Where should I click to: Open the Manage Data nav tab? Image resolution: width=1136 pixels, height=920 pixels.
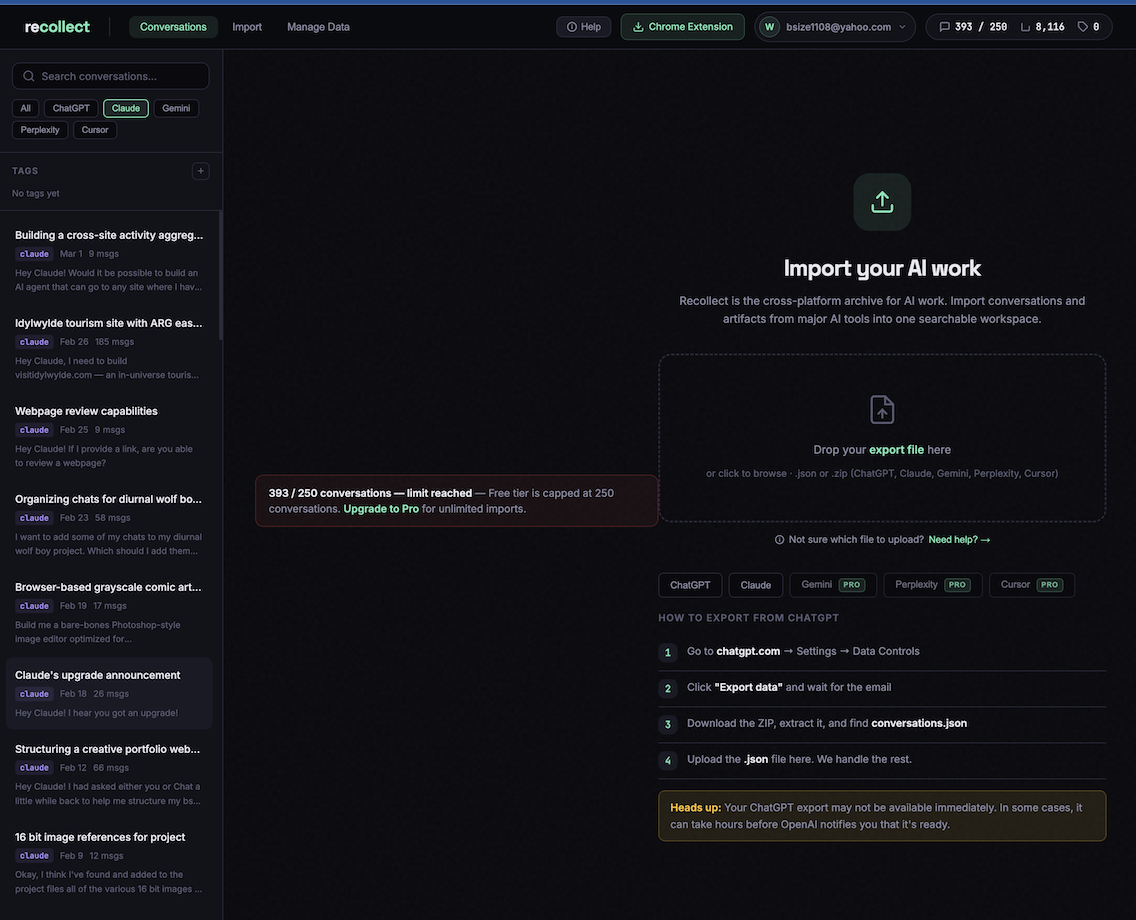click(318, 27)
